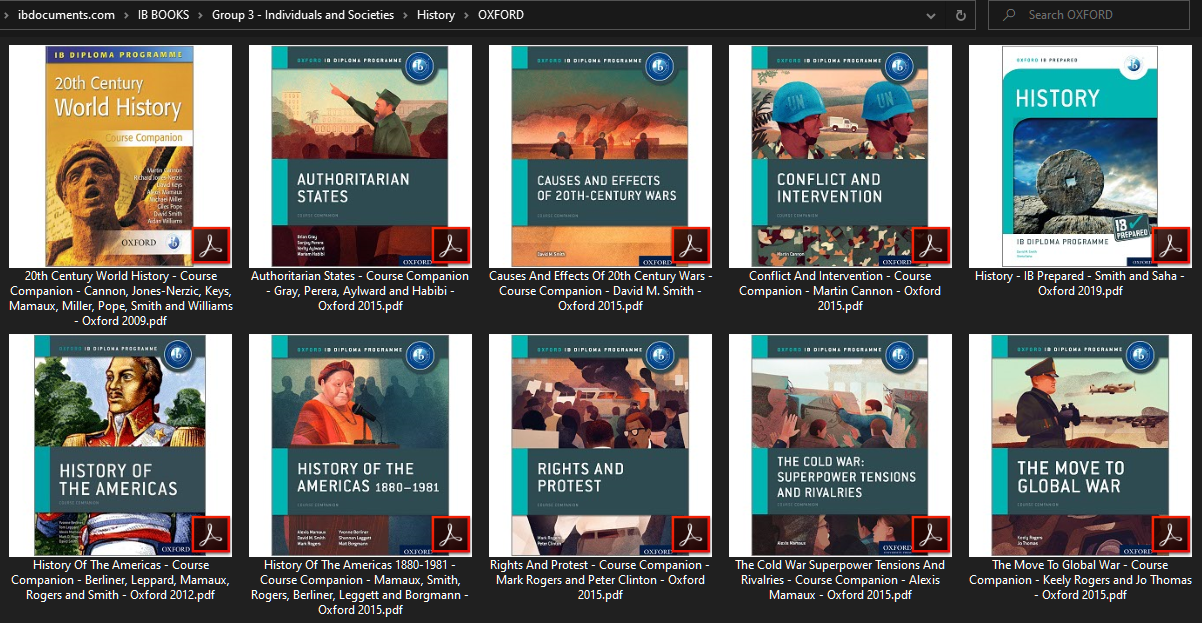Open the address bar previous locations dropdown
Image resolution: width=1202 pixels, height=623 pixels.
pyautogui.click(x=931, y=15)
